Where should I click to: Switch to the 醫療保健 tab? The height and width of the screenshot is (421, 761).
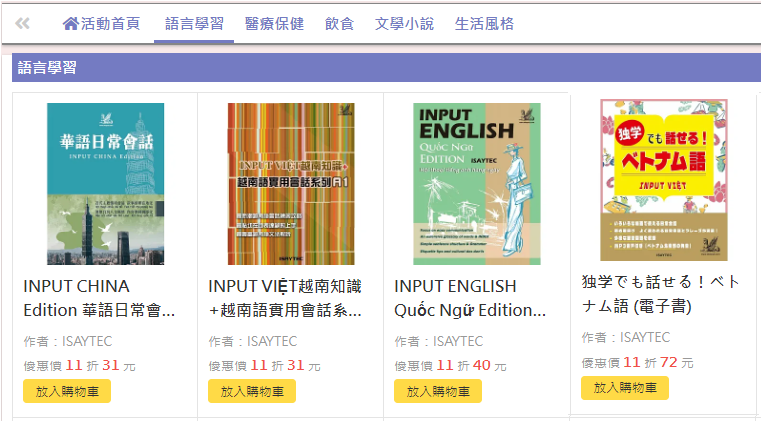coord(274,23)
